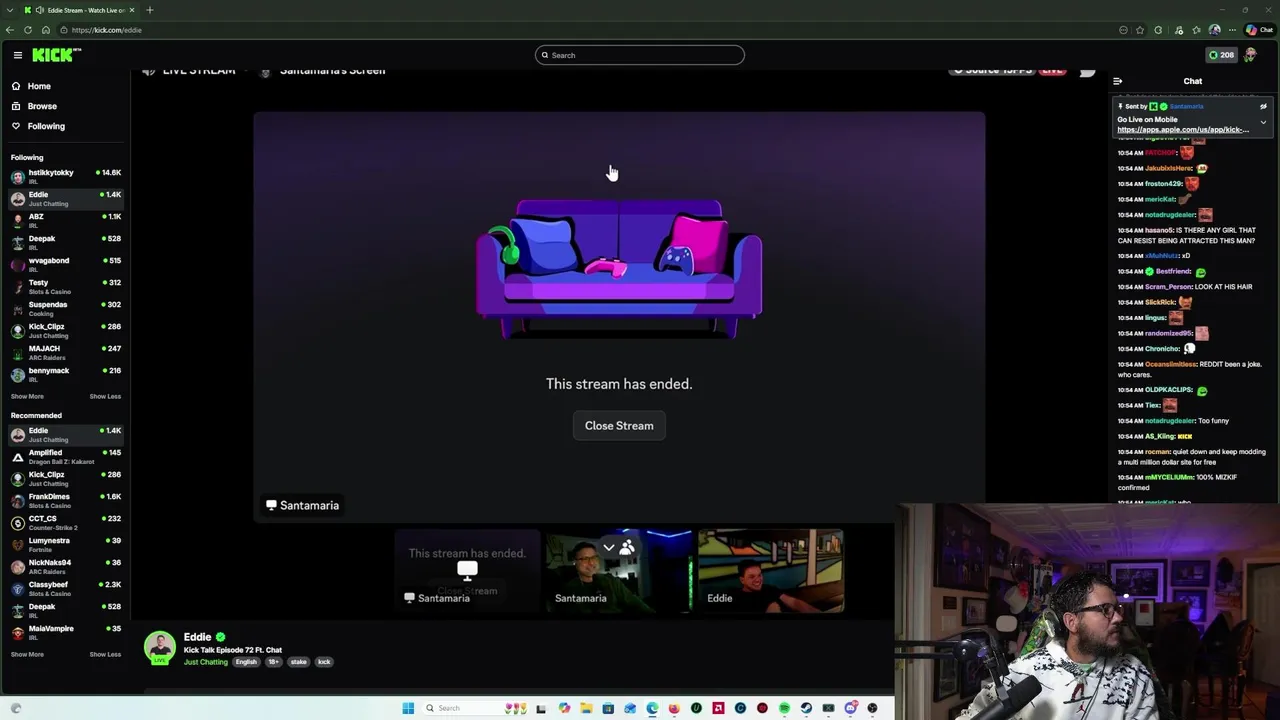Click the Kick search field

click(640, 55)
